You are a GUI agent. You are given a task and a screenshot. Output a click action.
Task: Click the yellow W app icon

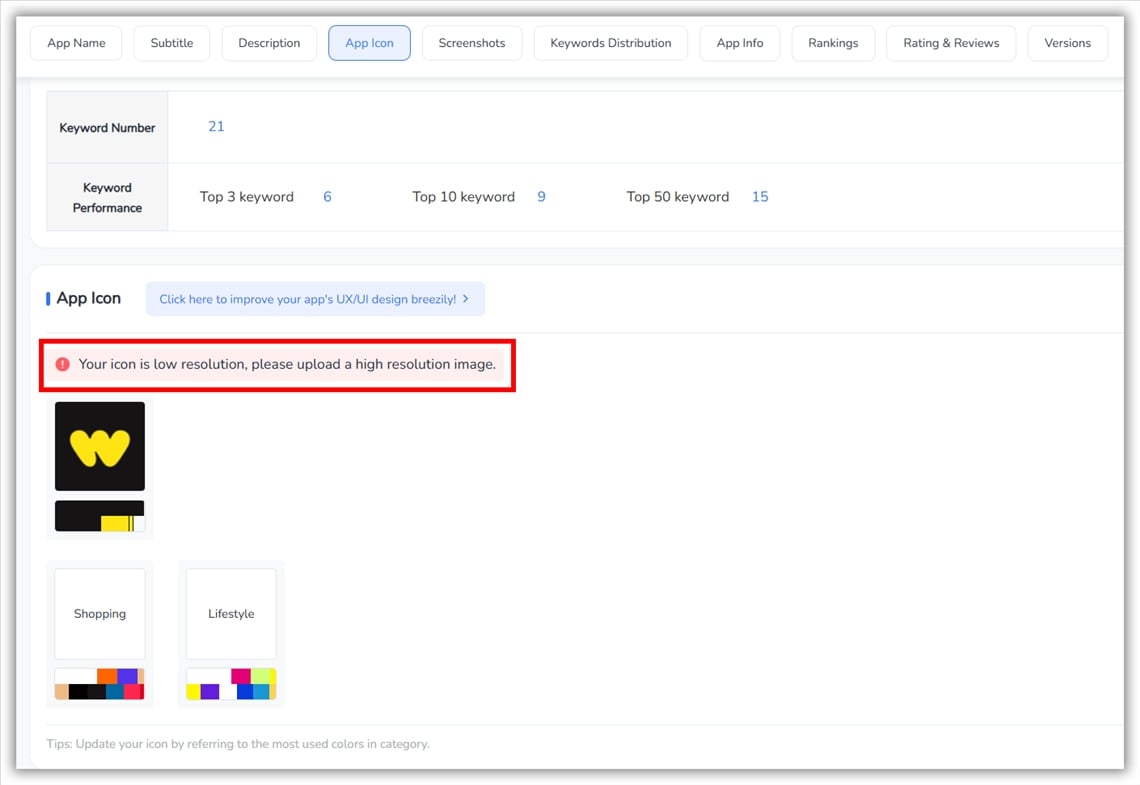[100, 446]
